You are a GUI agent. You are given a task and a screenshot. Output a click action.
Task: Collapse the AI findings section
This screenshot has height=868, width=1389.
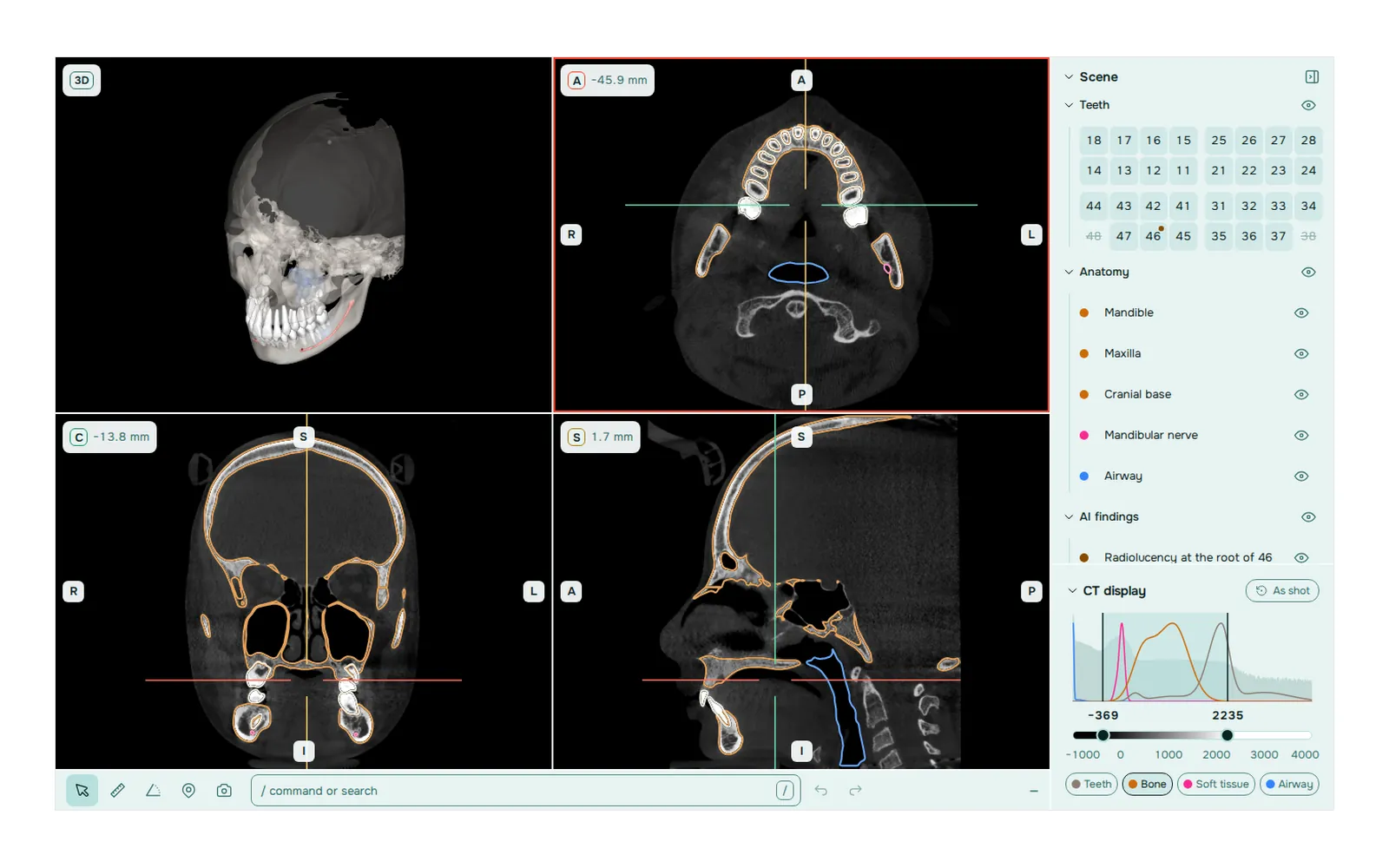[1069, 517]
